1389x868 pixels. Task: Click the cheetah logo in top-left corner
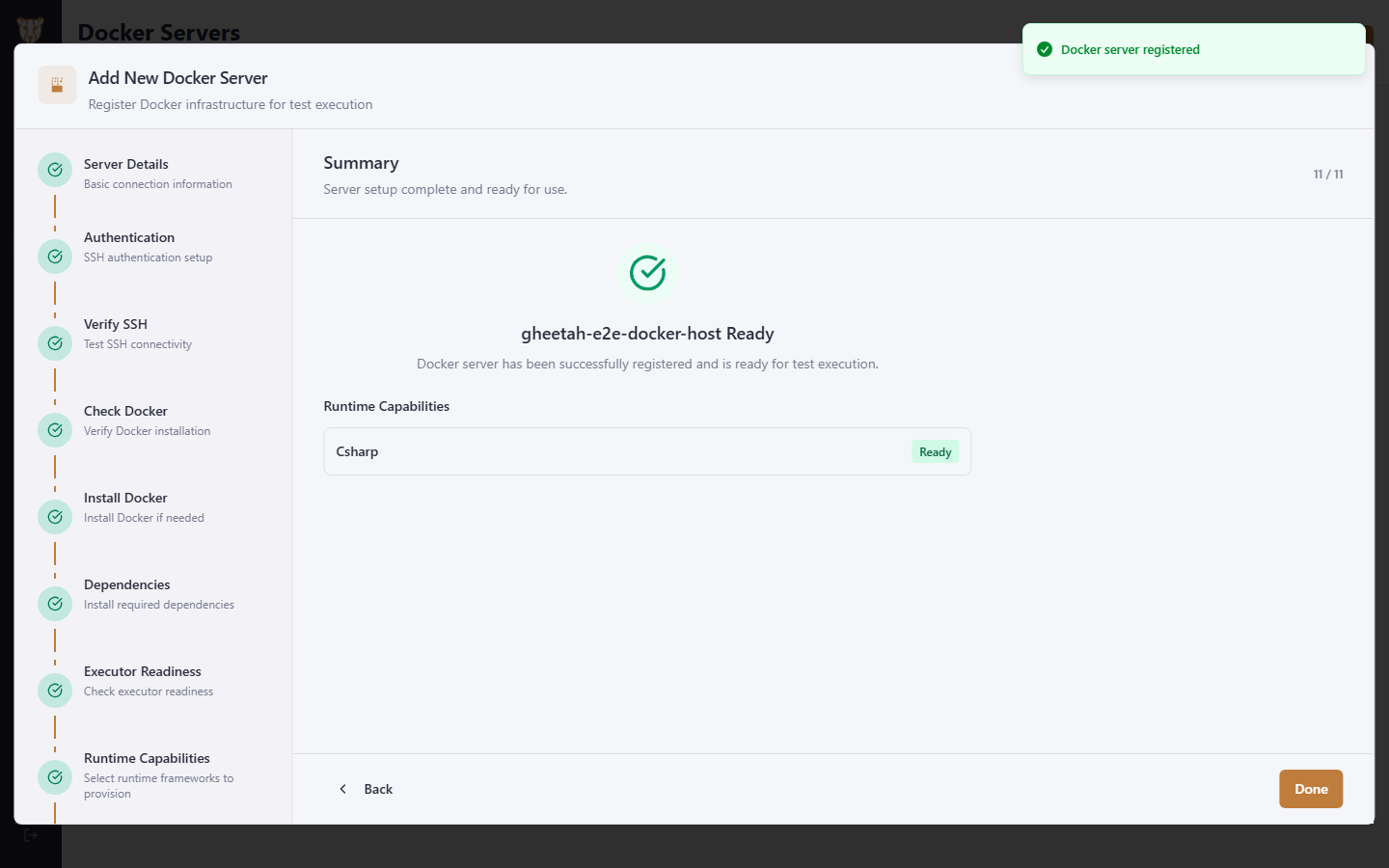(30, 30)
